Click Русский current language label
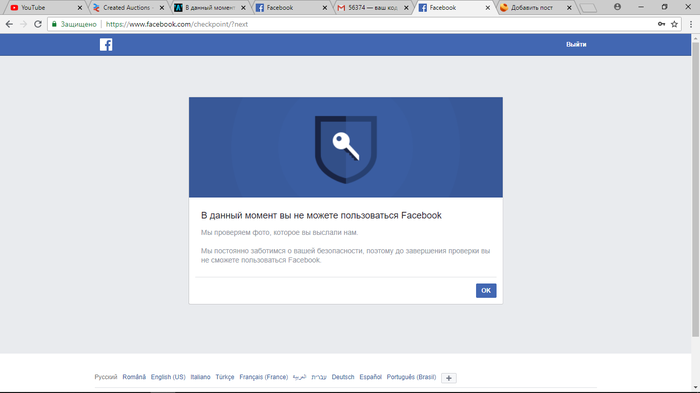This screenshot has height=393, width=700. click(106, 377)
